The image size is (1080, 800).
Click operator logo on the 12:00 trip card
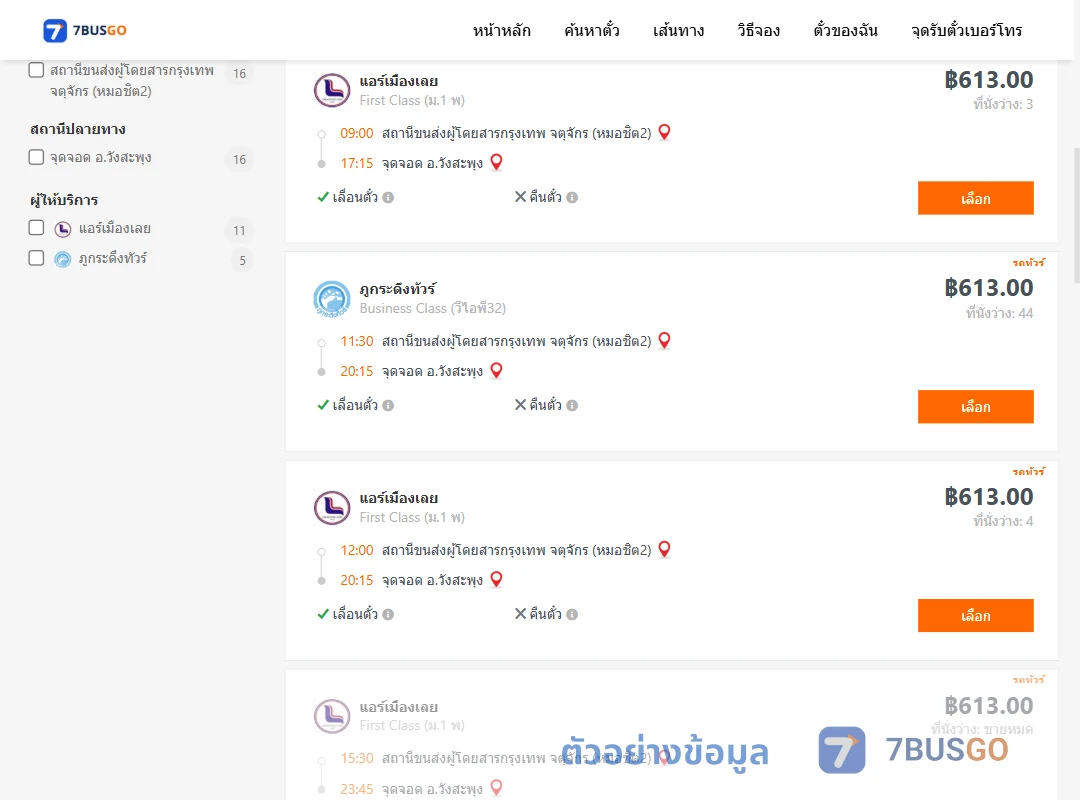(x=332, y=508)
